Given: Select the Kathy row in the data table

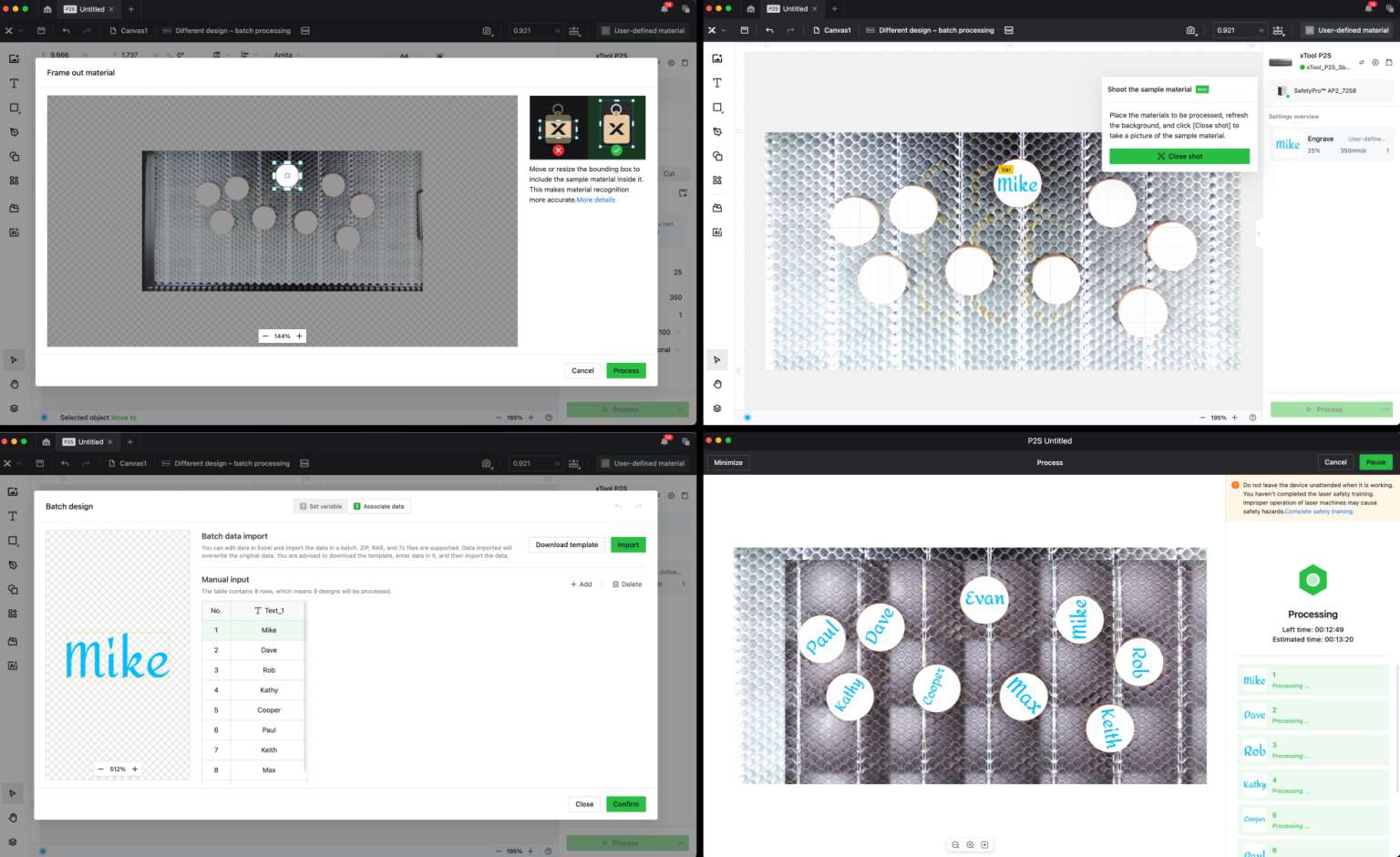Looking at the screenshot, I should pos(269,690).
